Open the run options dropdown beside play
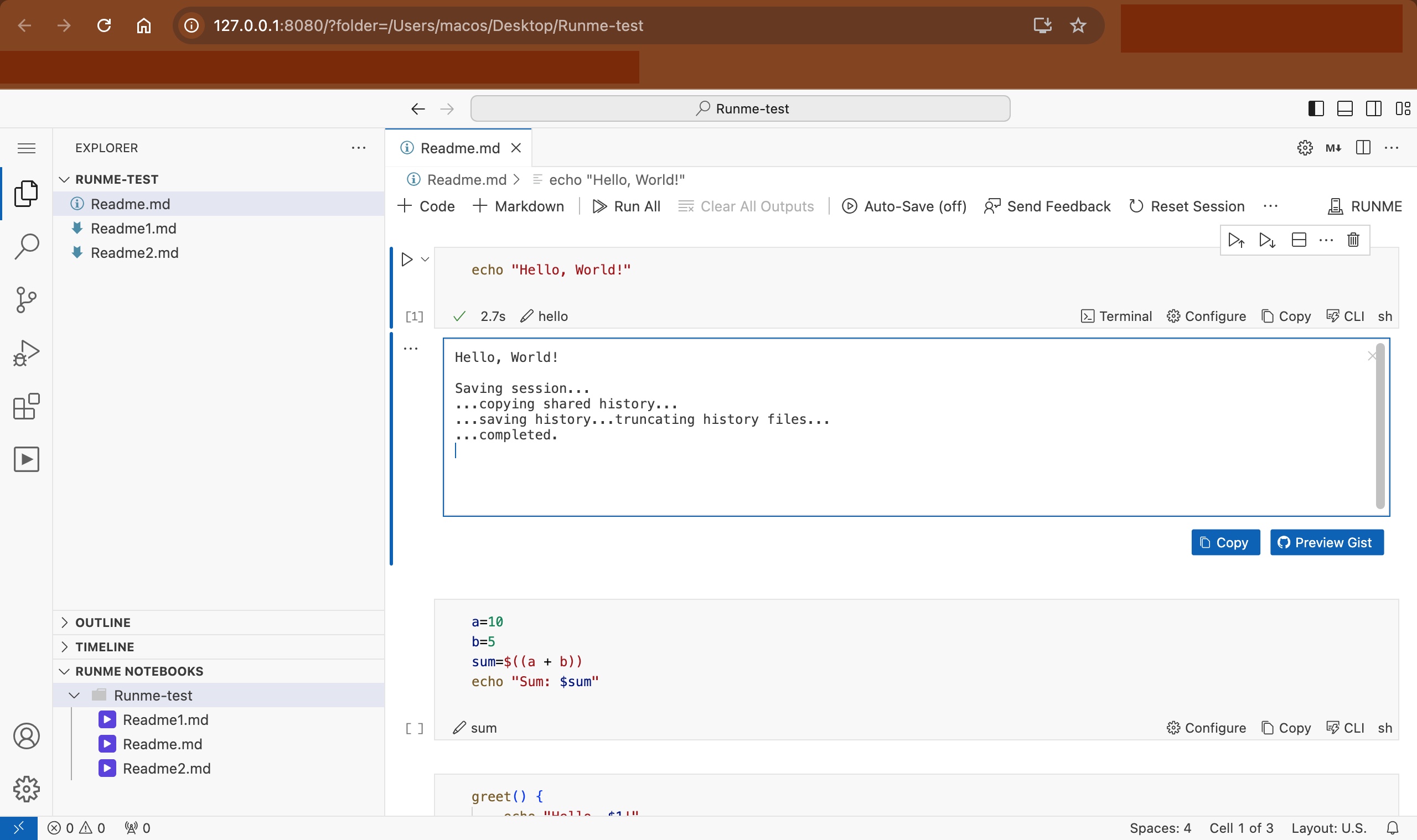Screen dimensions: 1417x840 tap(425, 259)
